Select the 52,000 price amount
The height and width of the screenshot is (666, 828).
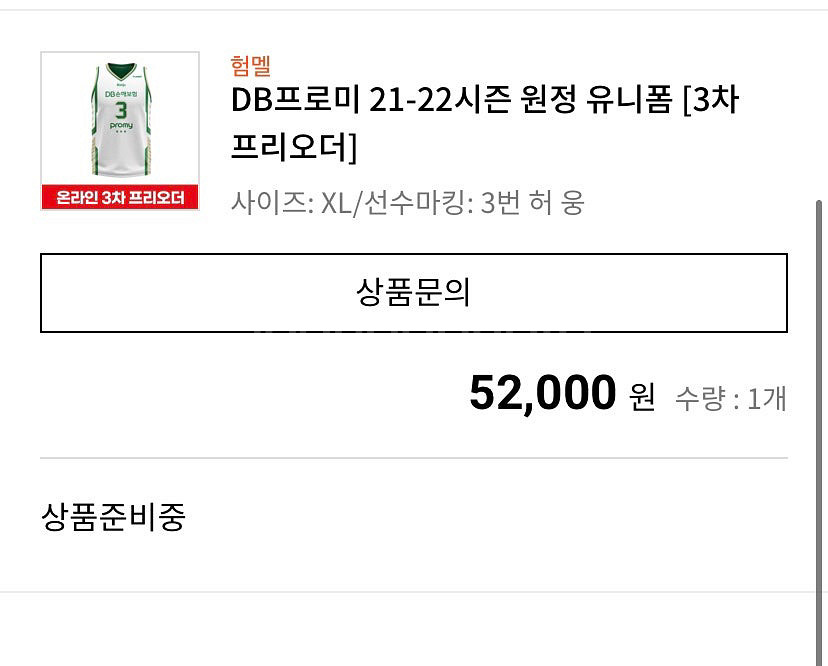click(x=543, y=393)
